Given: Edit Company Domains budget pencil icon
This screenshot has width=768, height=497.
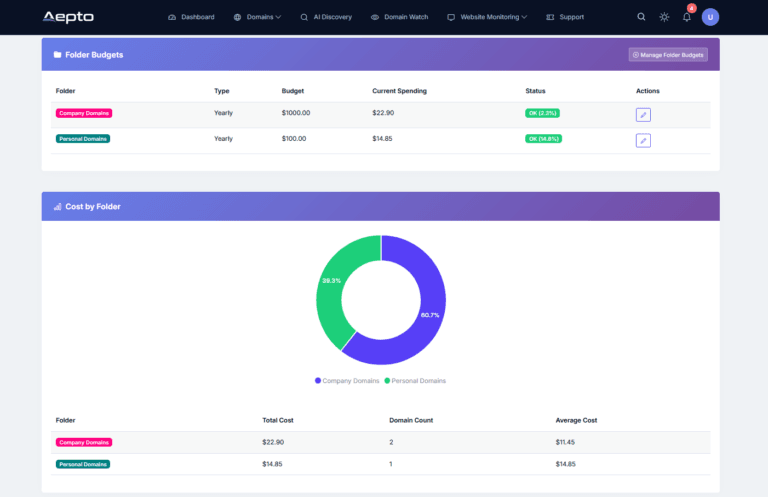Looking at the screenshot, I should click(x=643, y=115).
